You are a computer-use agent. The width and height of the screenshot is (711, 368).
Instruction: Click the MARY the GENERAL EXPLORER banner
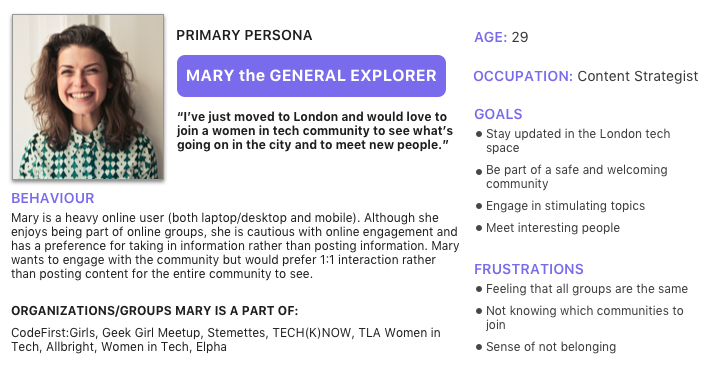click(311, 76)
